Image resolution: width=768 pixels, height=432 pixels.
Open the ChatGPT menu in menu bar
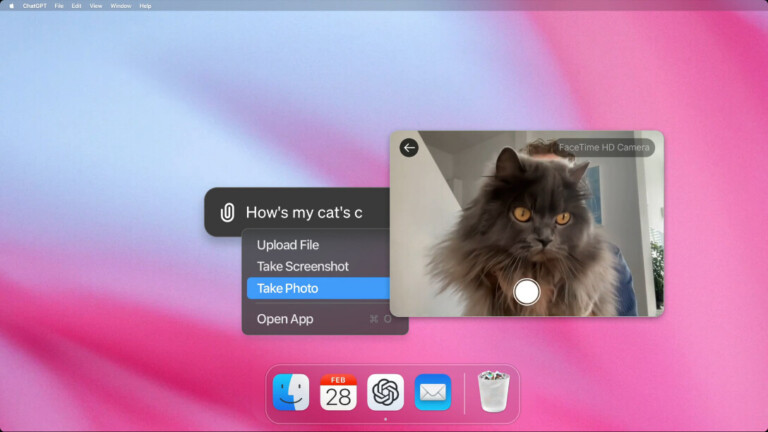(x=35, y=5)
